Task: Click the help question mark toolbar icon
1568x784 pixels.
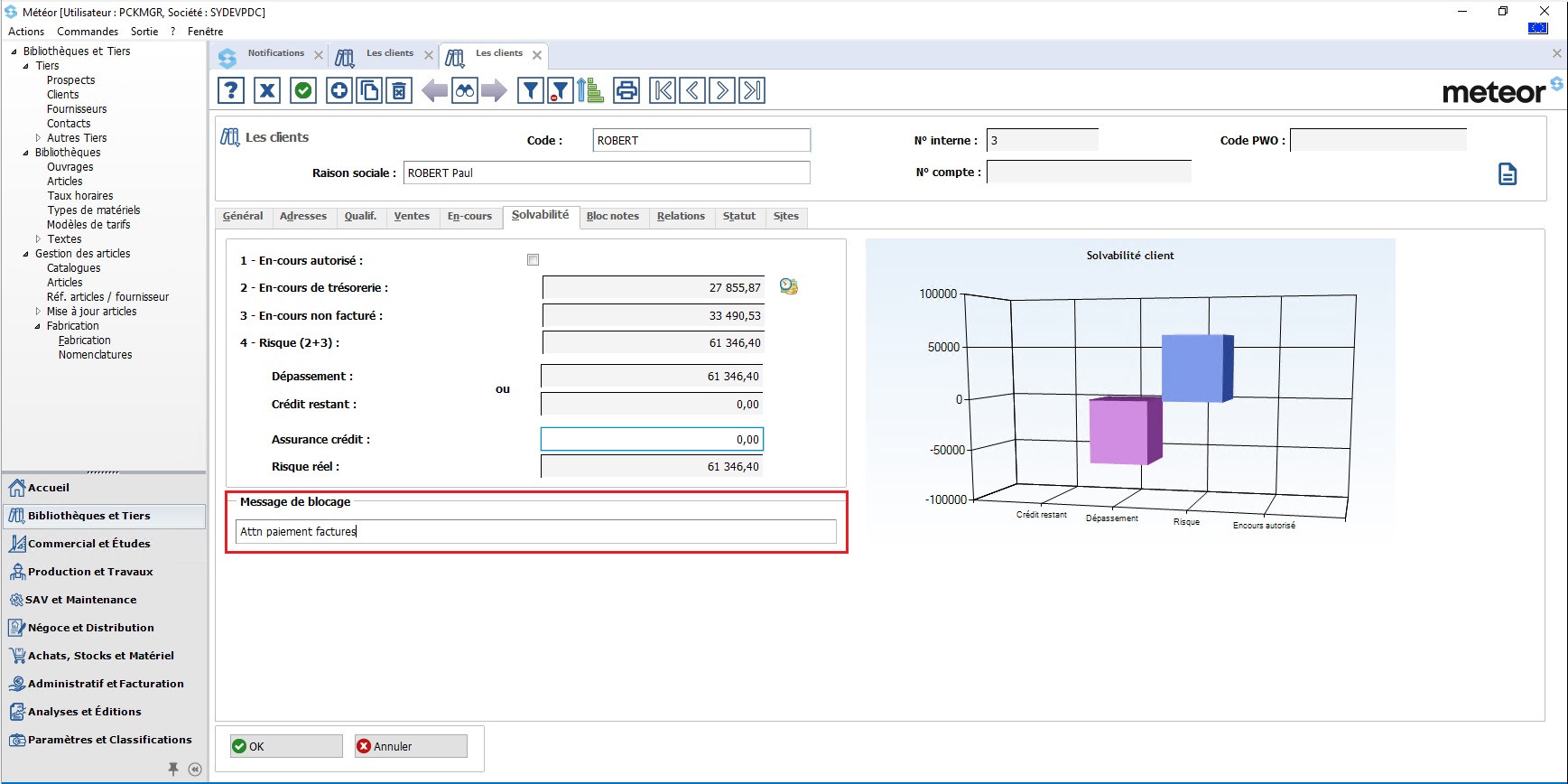Action: tap(231, 90)
